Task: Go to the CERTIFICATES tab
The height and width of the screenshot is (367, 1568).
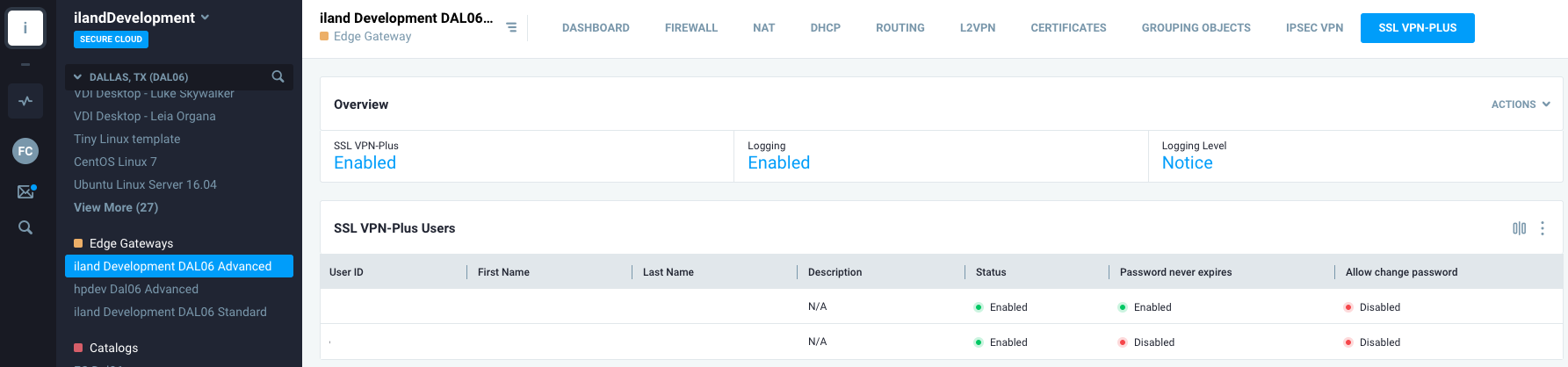Action: 1068,28
